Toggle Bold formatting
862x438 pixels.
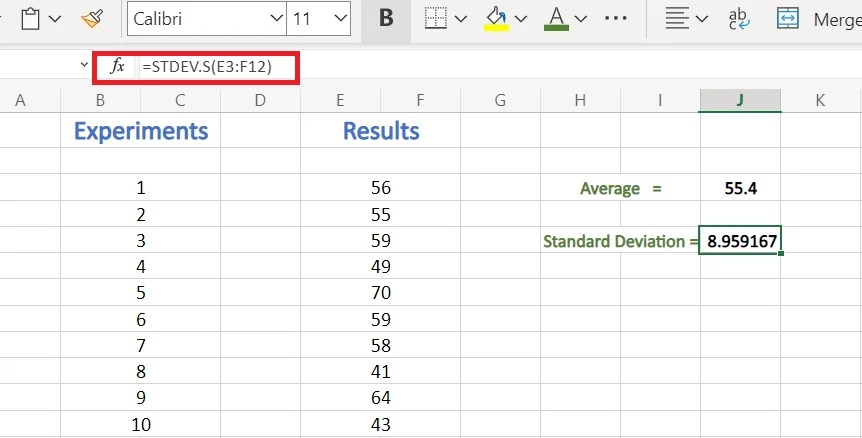(386, 19)
